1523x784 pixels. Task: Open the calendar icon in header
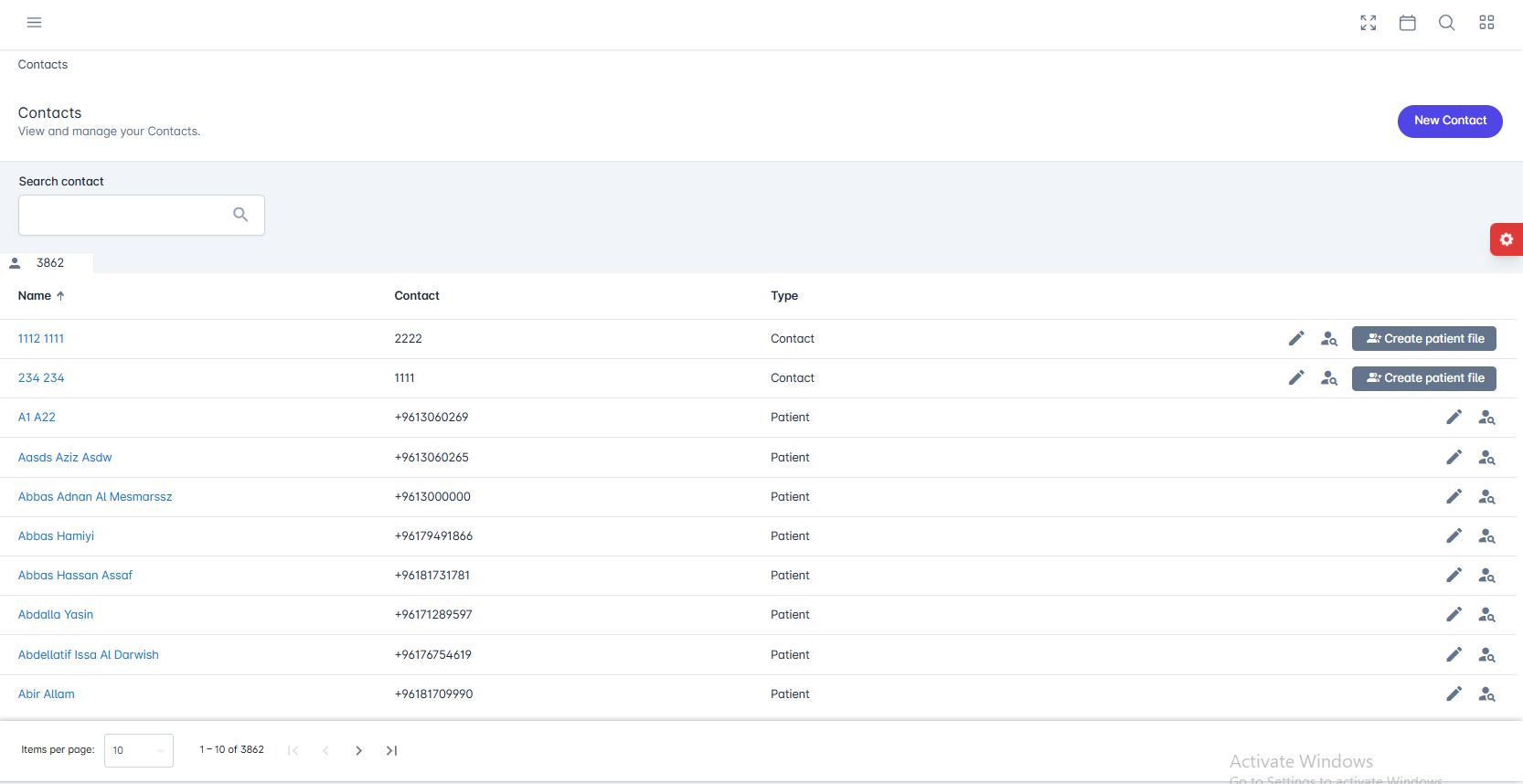1407,23
